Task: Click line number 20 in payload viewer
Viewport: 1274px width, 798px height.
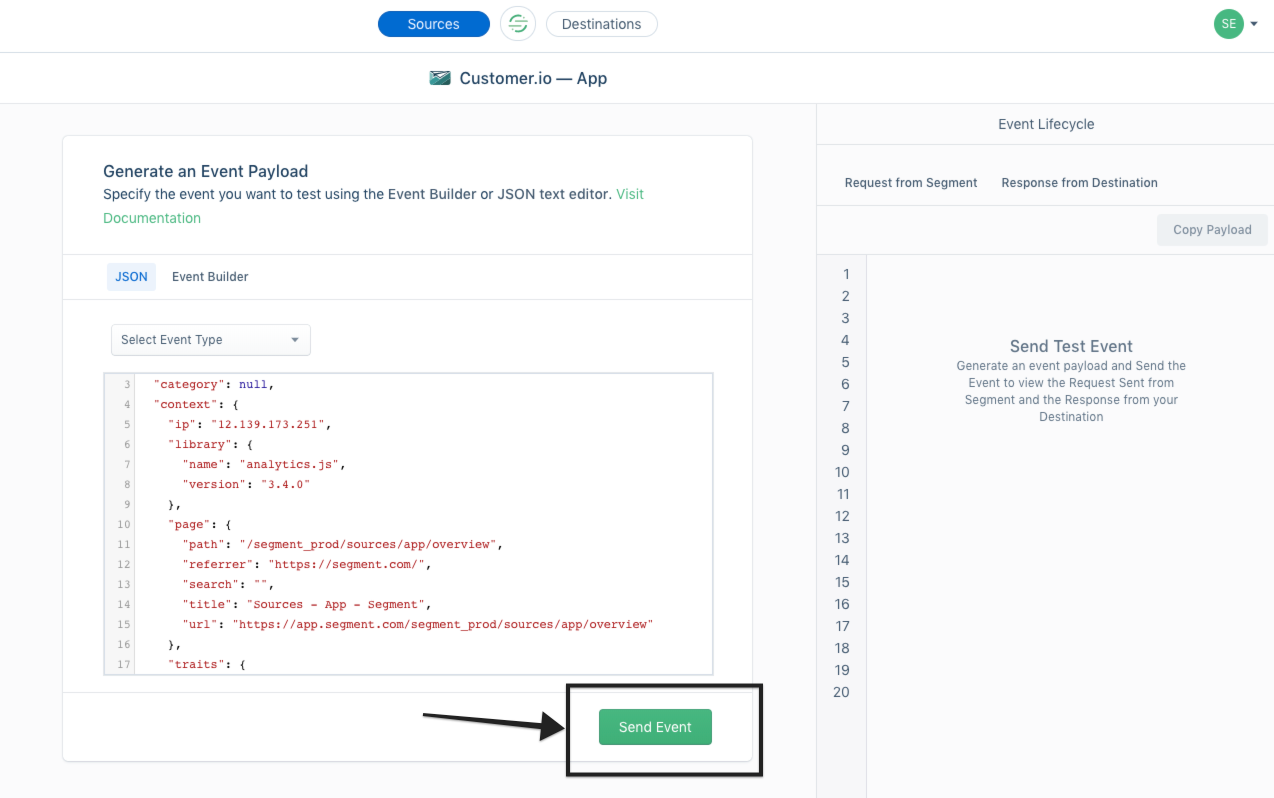Action: [x=841, y=692]
